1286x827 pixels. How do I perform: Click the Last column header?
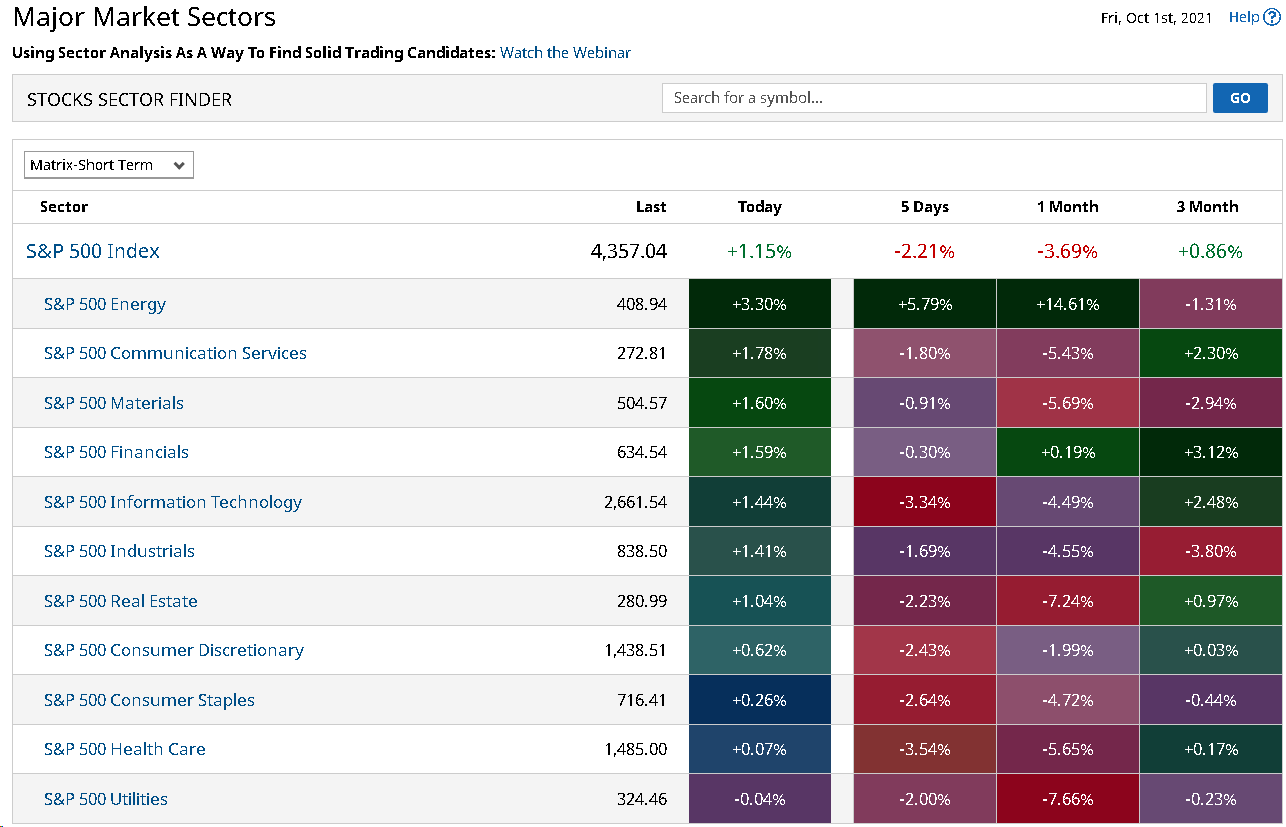pos(651,207)
